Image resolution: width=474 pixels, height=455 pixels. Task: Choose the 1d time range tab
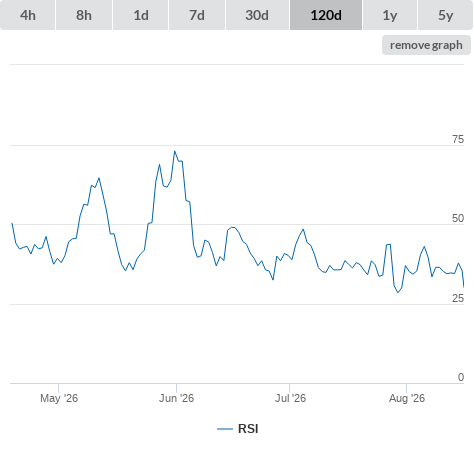(141, 15)
